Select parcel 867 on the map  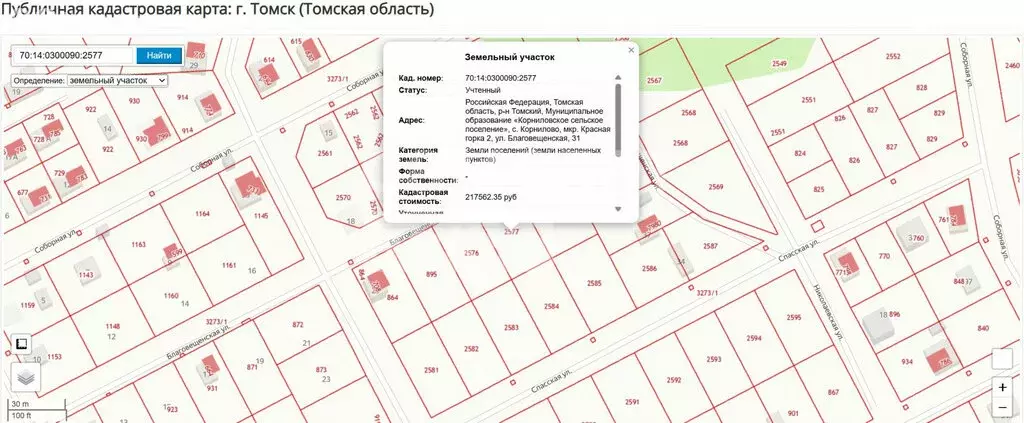pos(833,392)
